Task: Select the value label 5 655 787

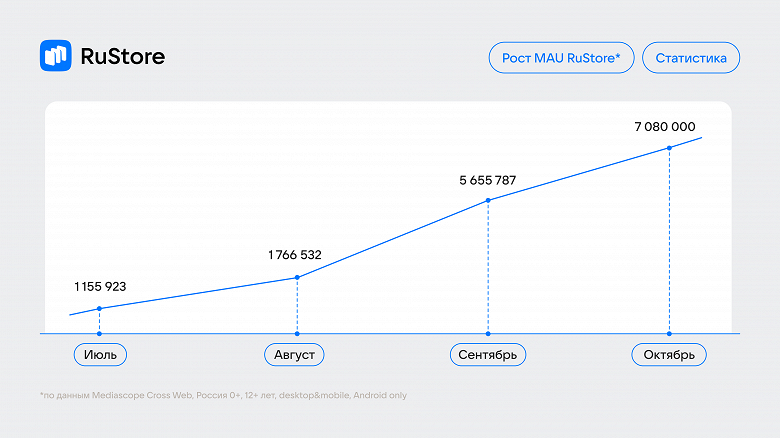Action: (488, 180)
